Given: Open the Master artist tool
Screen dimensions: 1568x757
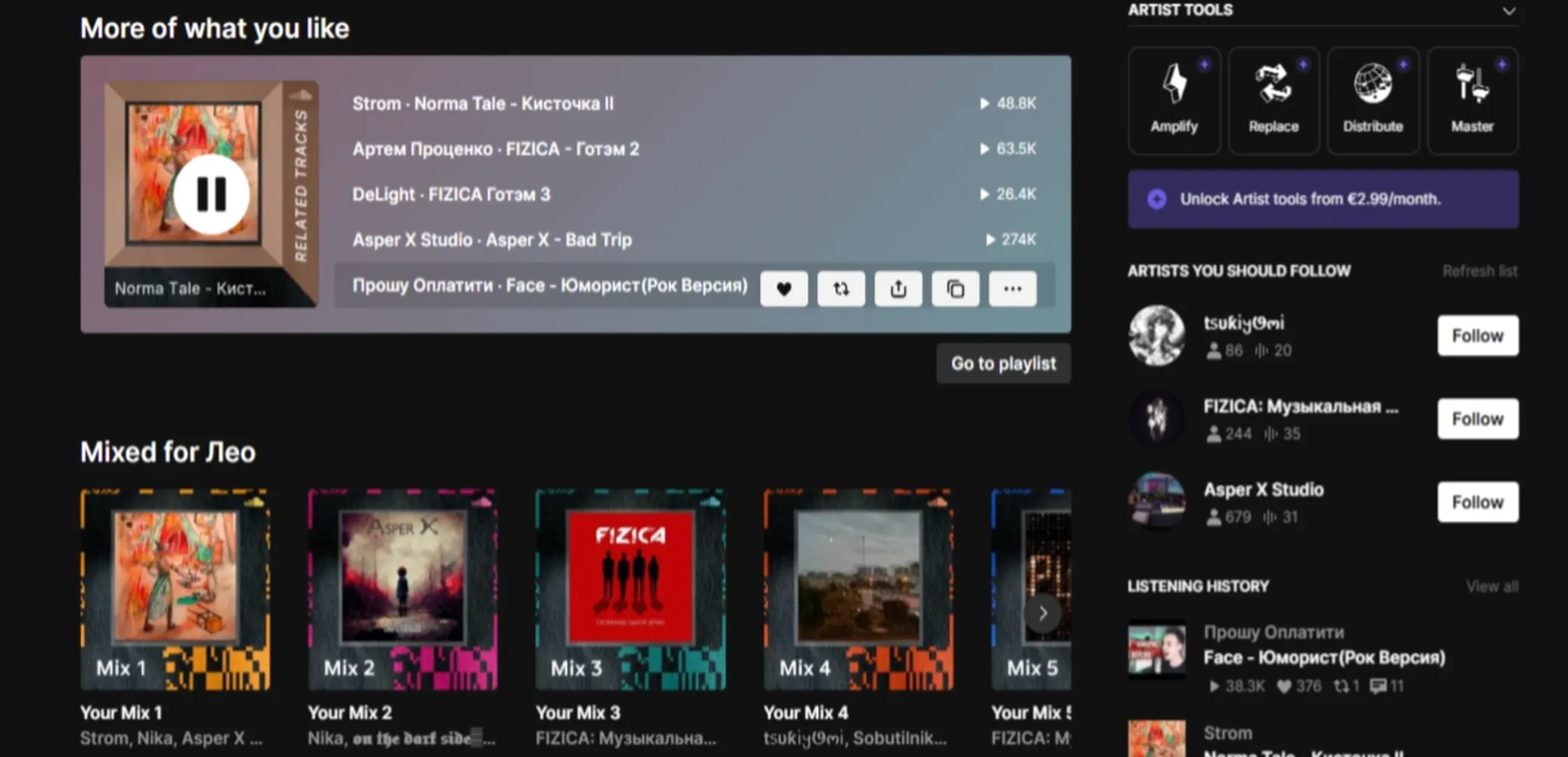Looking at the screenshot, I should coord(1473,101).
